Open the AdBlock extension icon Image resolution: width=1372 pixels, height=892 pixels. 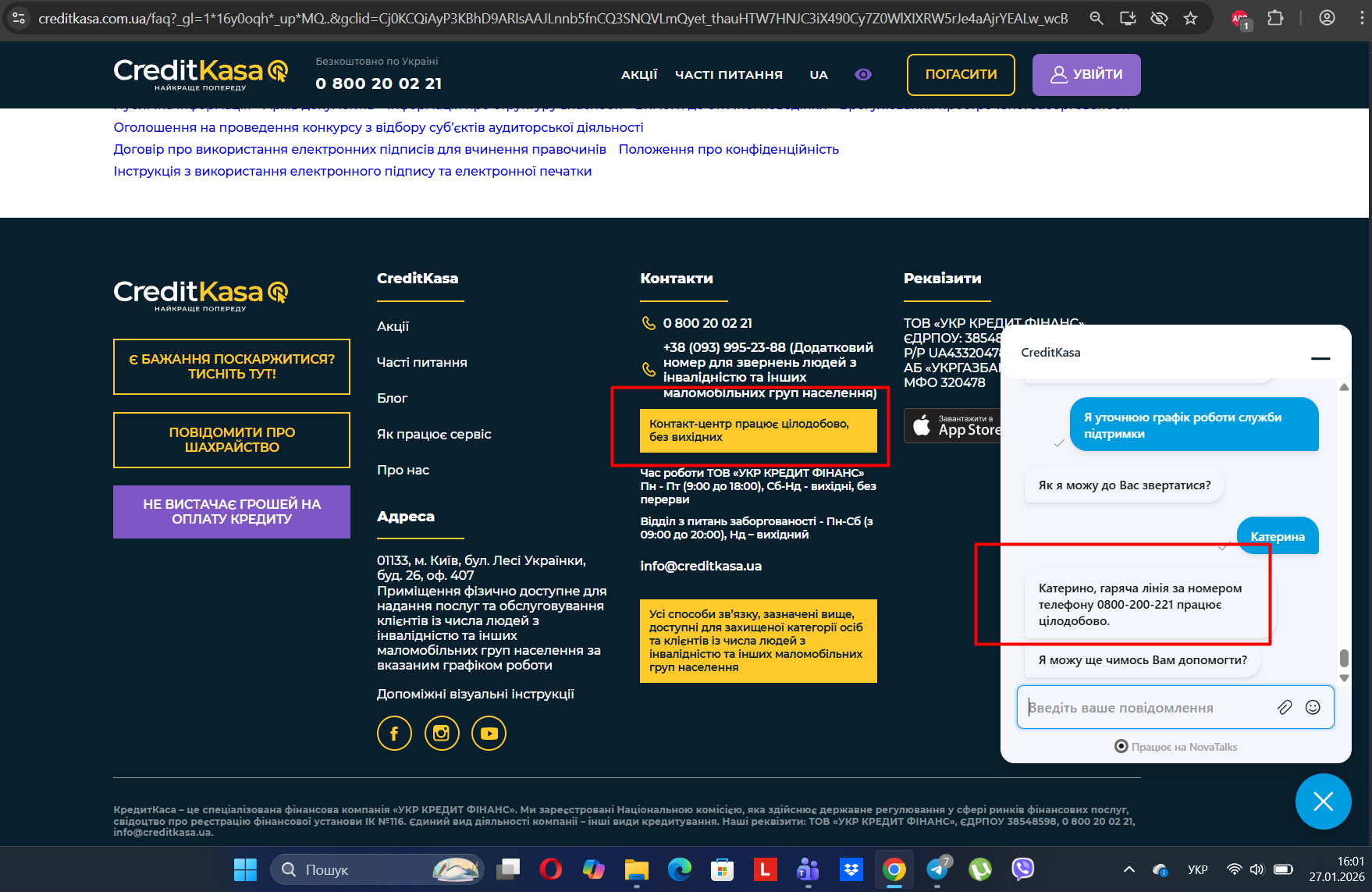(1240, 19)
